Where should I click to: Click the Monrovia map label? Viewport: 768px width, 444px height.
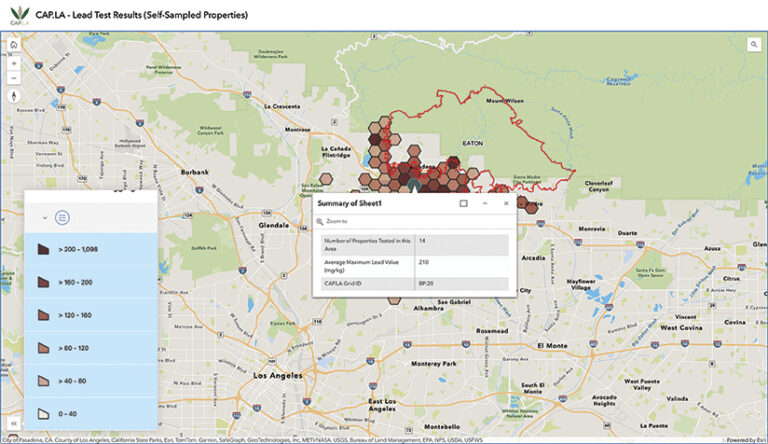(x=592, y=229)
